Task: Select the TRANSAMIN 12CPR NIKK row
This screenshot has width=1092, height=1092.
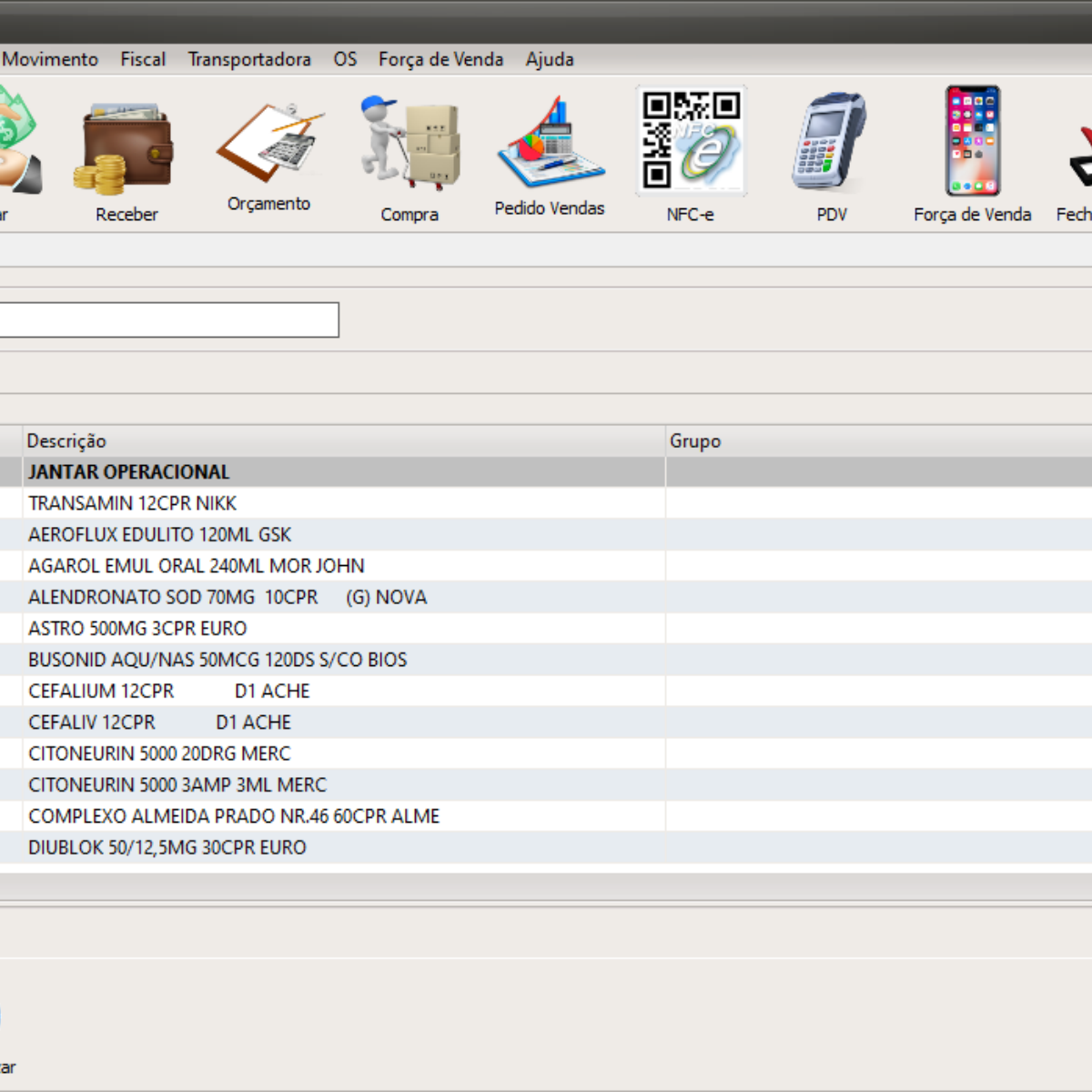Action: click(x=132, y=503)
